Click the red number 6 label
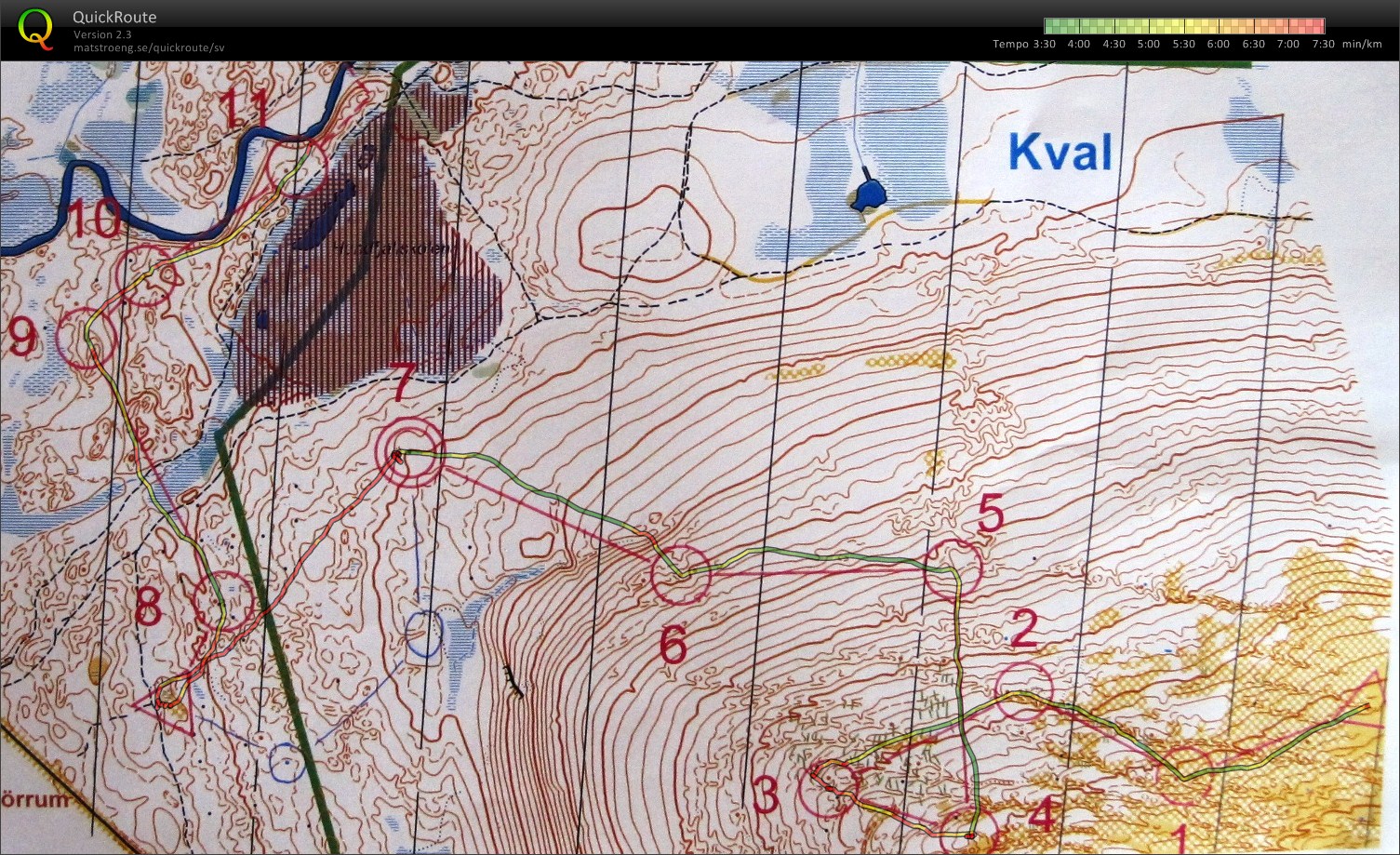The image size is (1400, 855). tap(673, 645)
